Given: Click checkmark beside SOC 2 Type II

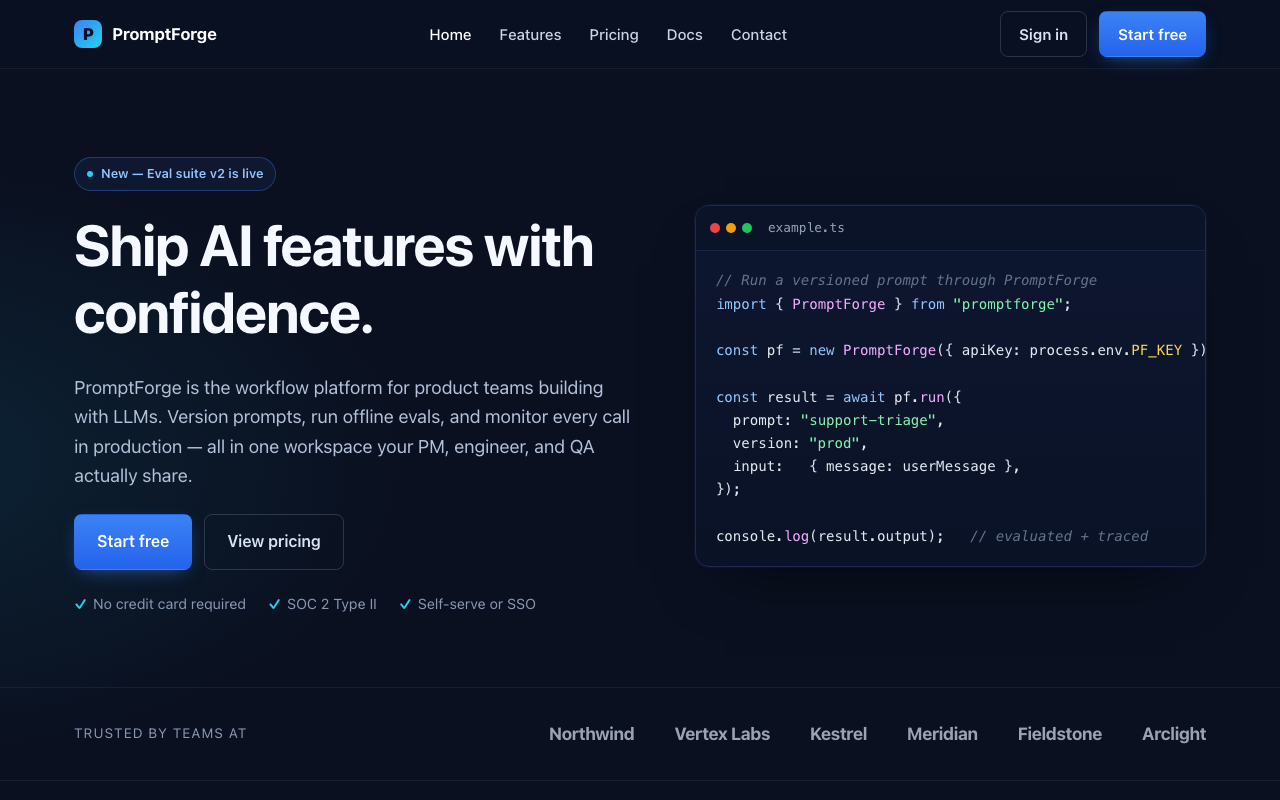Looking at the screenshot, I should [x=274, y=604].
